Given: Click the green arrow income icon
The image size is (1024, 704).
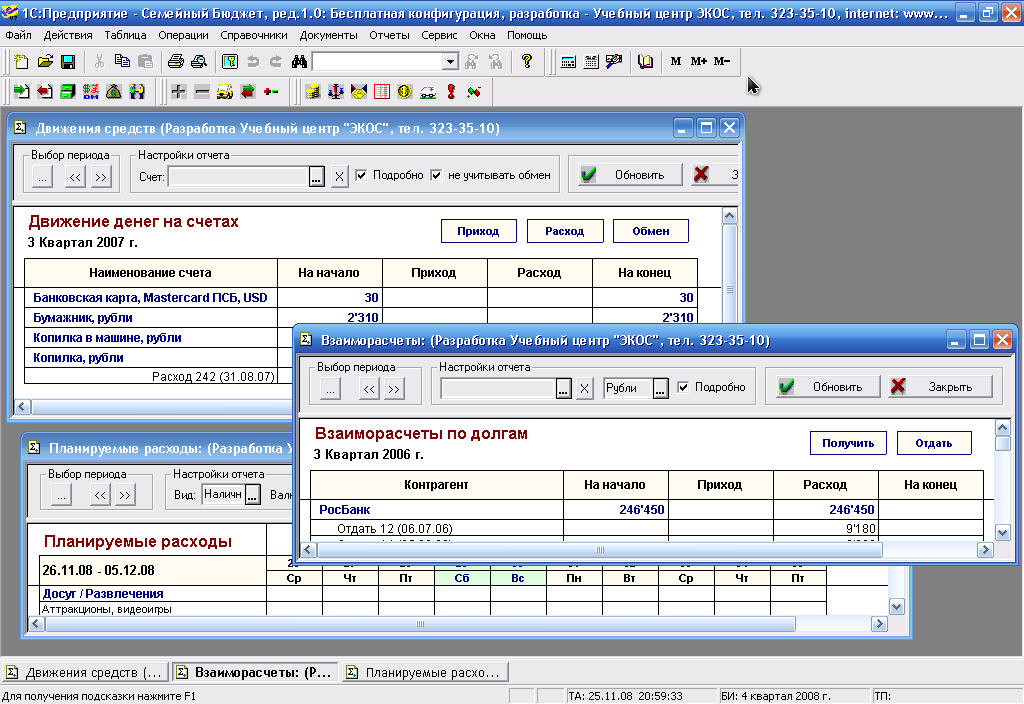Looking at the screenshot, I should tap(21, 91).
